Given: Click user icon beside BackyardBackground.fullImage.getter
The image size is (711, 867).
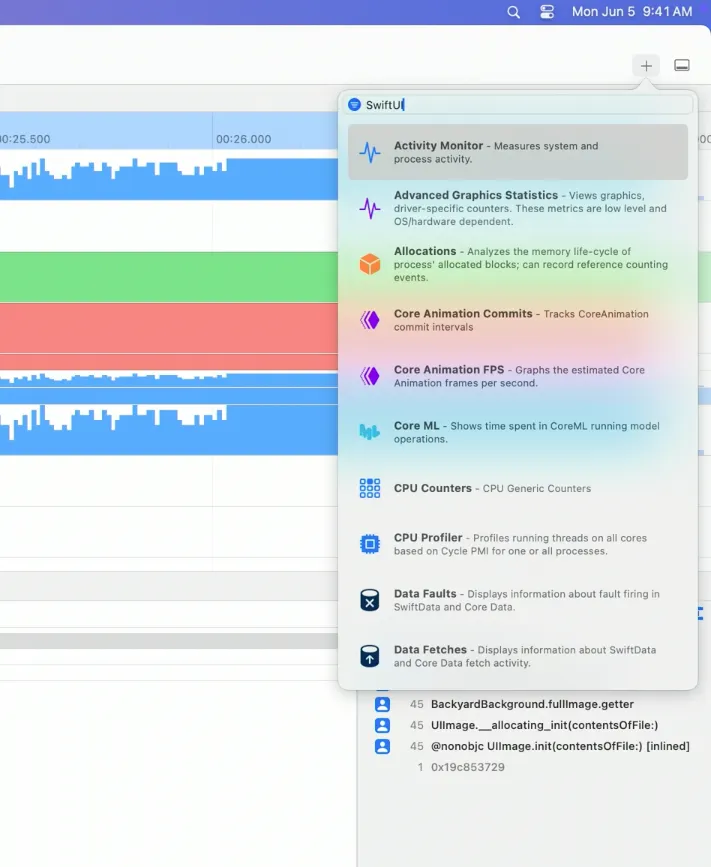Looking at the screenshot, I should tap(382, 704).
